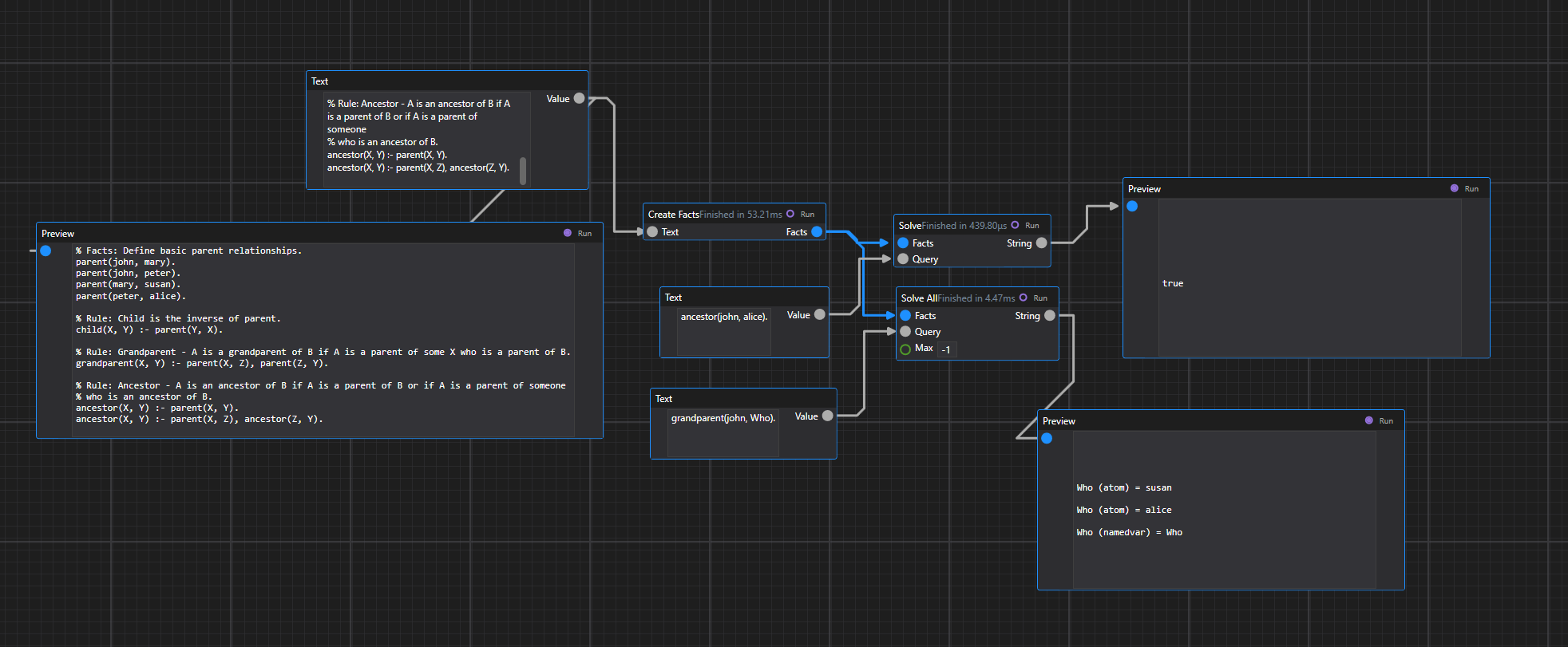This screenshot has height=647, width=1568.
Task: Click the Query input port on Solve All
Action: (905, 332)
